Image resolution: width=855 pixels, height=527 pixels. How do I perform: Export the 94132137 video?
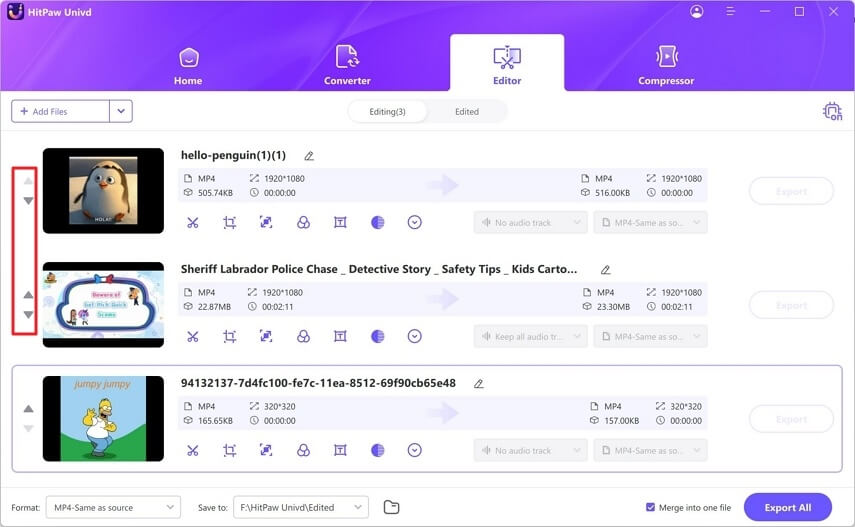click(x=791, y=420)
